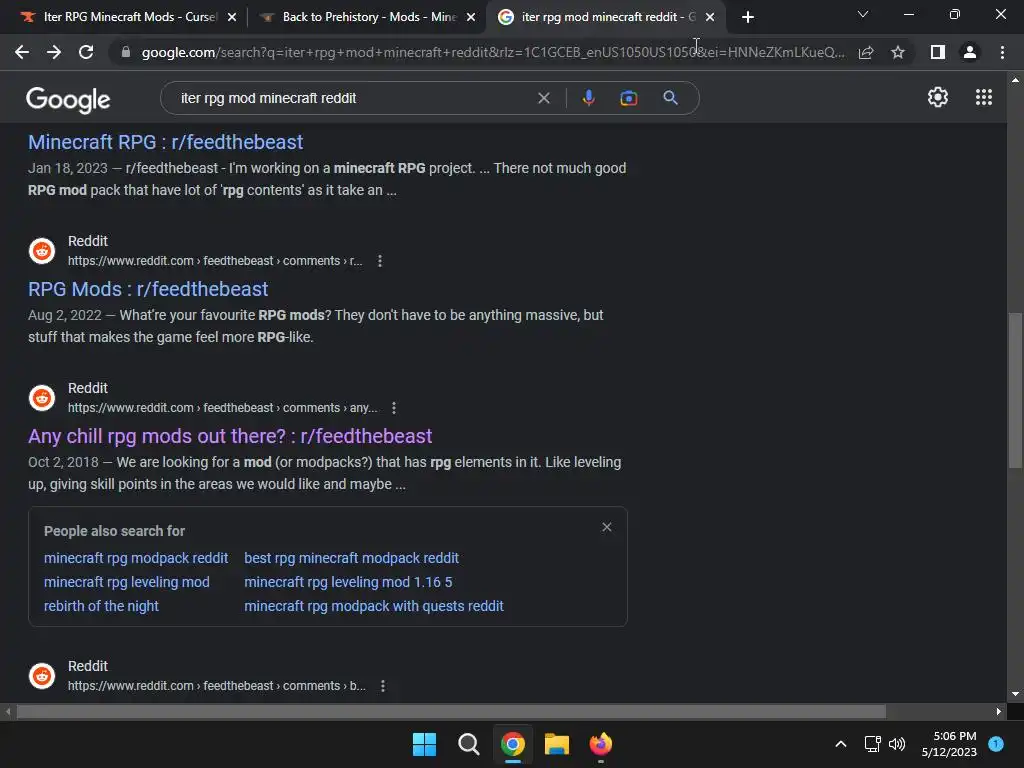
Task: Go to Google home logo
Action: click(68, 99)
